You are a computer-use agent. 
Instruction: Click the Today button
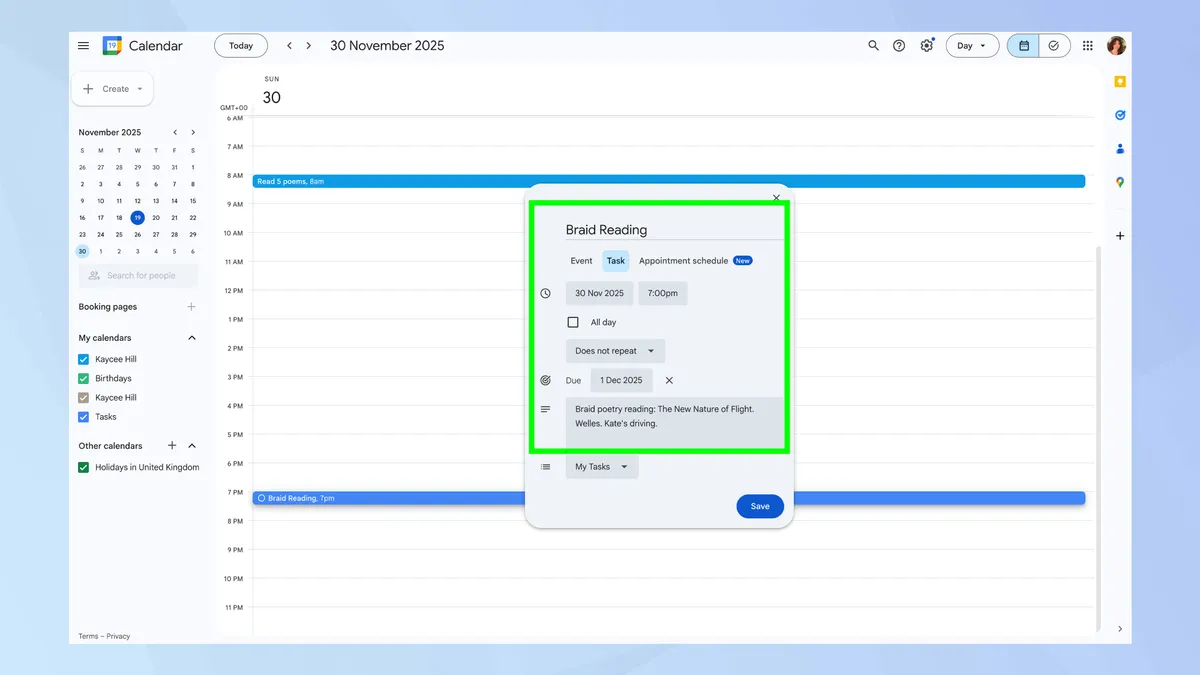[240, 45]
